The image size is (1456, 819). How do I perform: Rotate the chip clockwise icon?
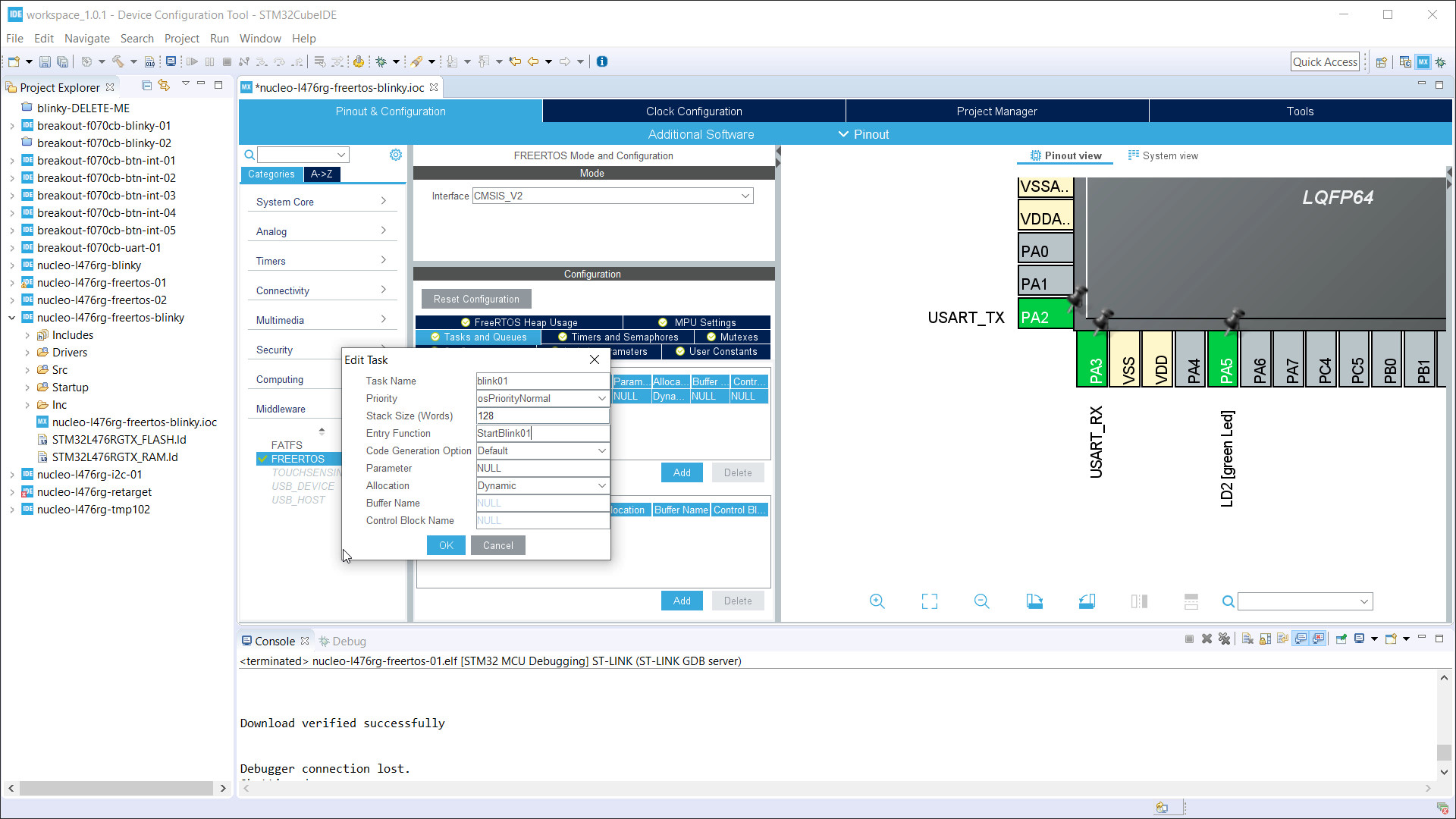pos(1034,601)
